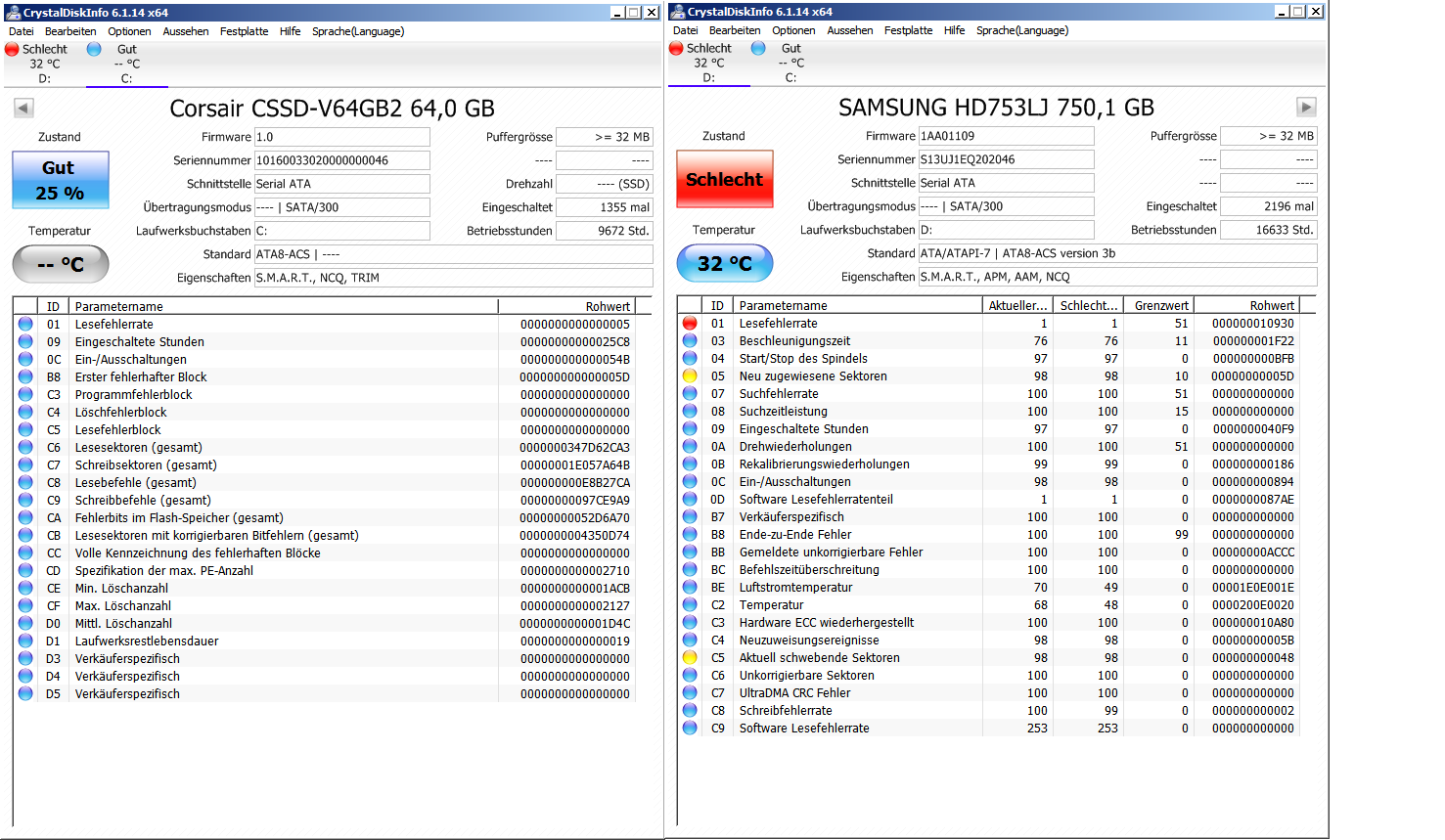Click Mittl. Löschanzahl row
Viewport: 1445px width, 840px height.
coord(325,624)
